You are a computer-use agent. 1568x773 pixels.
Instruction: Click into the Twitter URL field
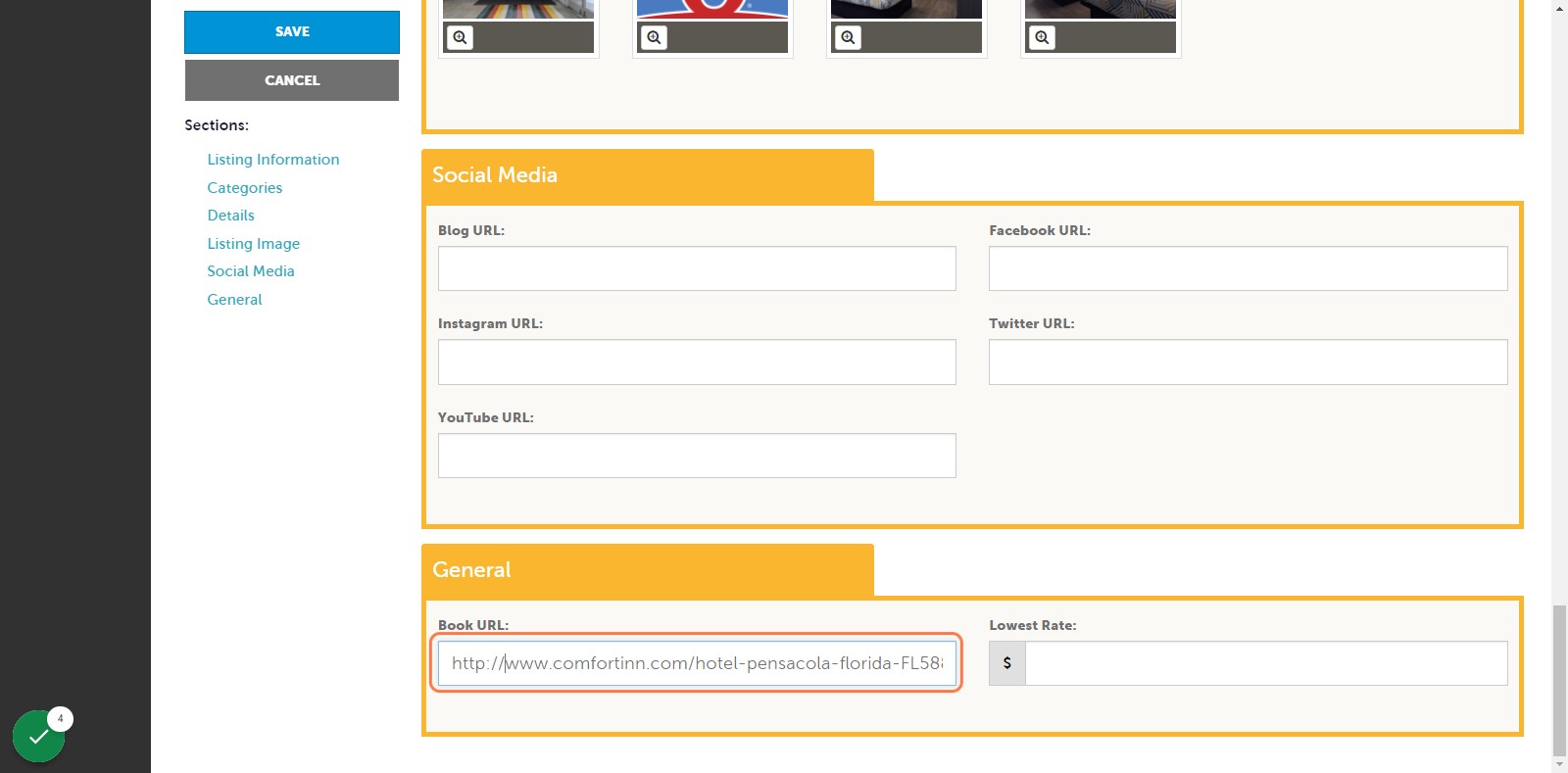pyautogui.click(x=1249, y=362)
